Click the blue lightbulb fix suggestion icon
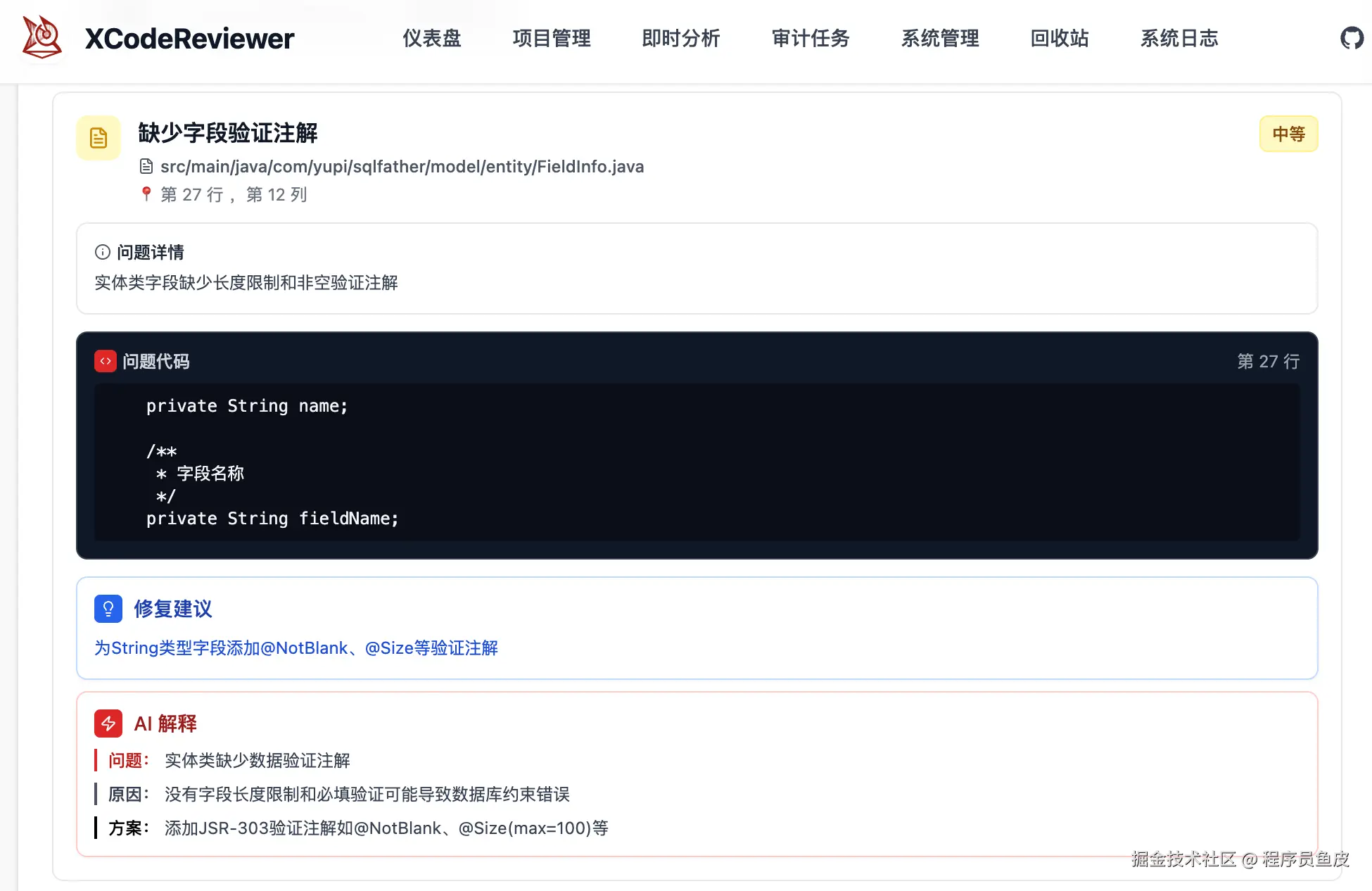This screenshot has height=891, width=1372. click(x=108, y=609)
